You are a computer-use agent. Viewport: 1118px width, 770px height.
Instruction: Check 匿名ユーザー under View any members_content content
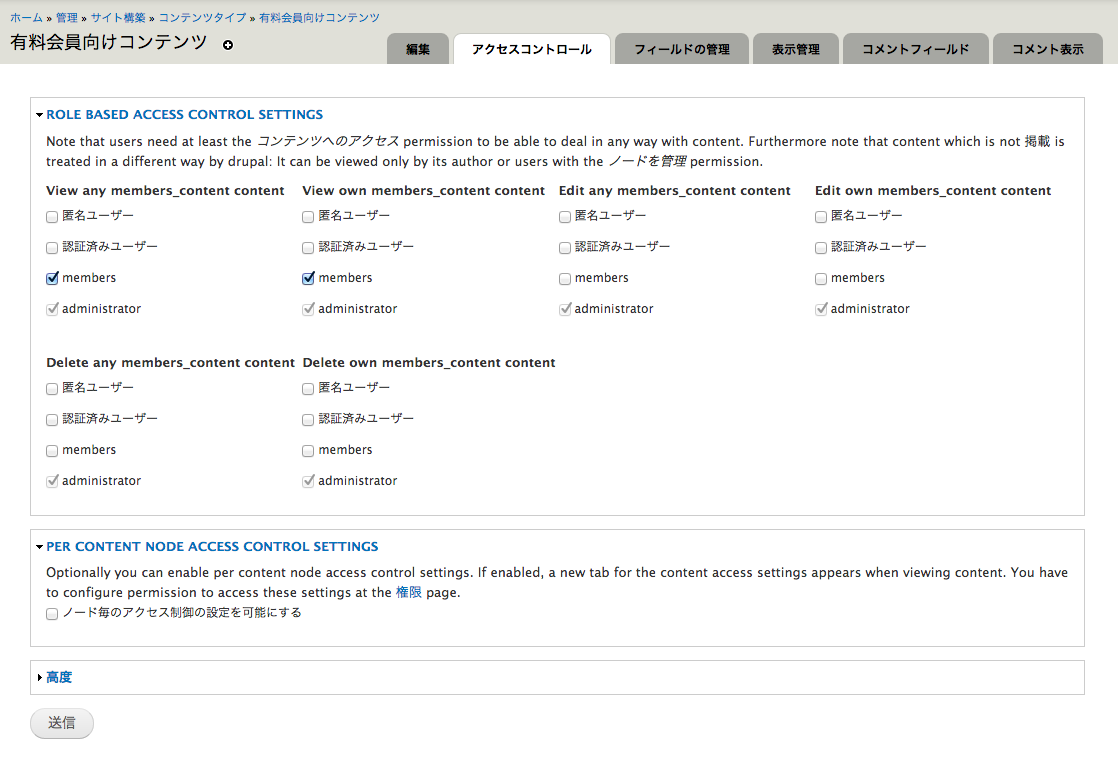pyautogui.click(x=51, y=216)
